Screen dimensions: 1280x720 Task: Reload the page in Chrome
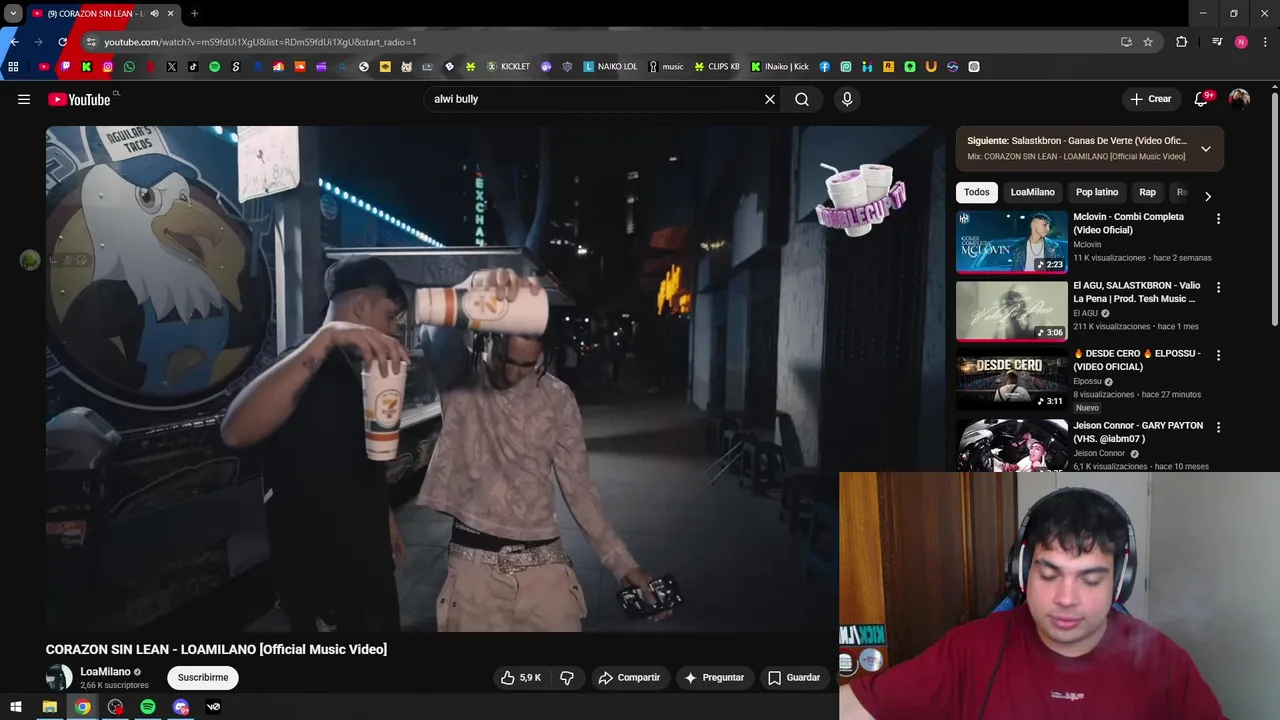click(x=62, y=42)
